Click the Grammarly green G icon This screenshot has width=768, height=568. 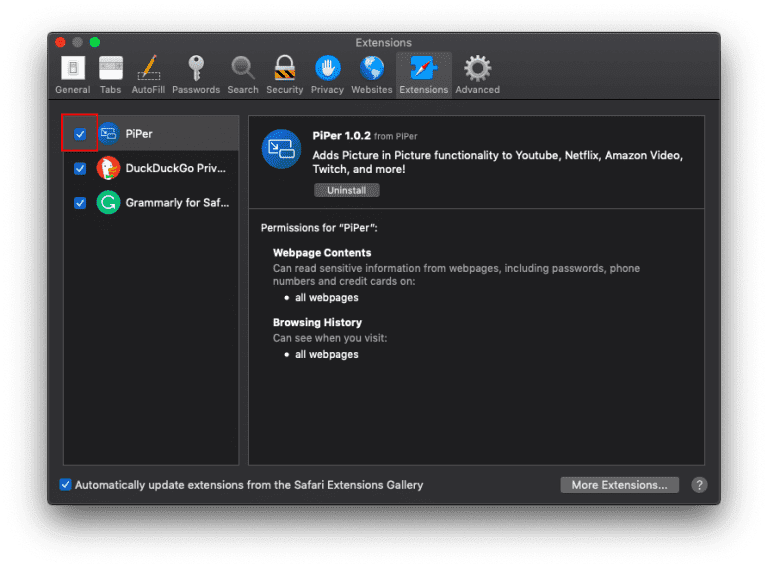click(108, 202)
